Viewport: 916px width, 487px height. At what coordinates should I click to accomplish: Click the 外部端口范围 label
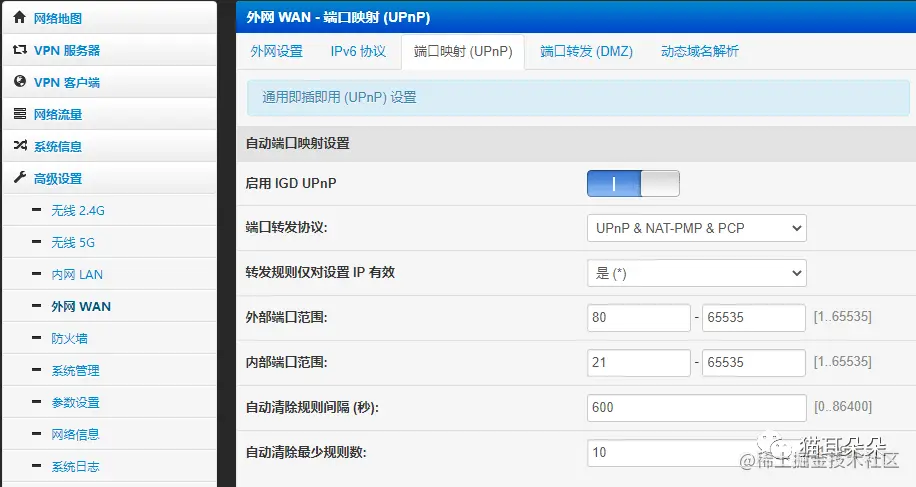point(286,318)
